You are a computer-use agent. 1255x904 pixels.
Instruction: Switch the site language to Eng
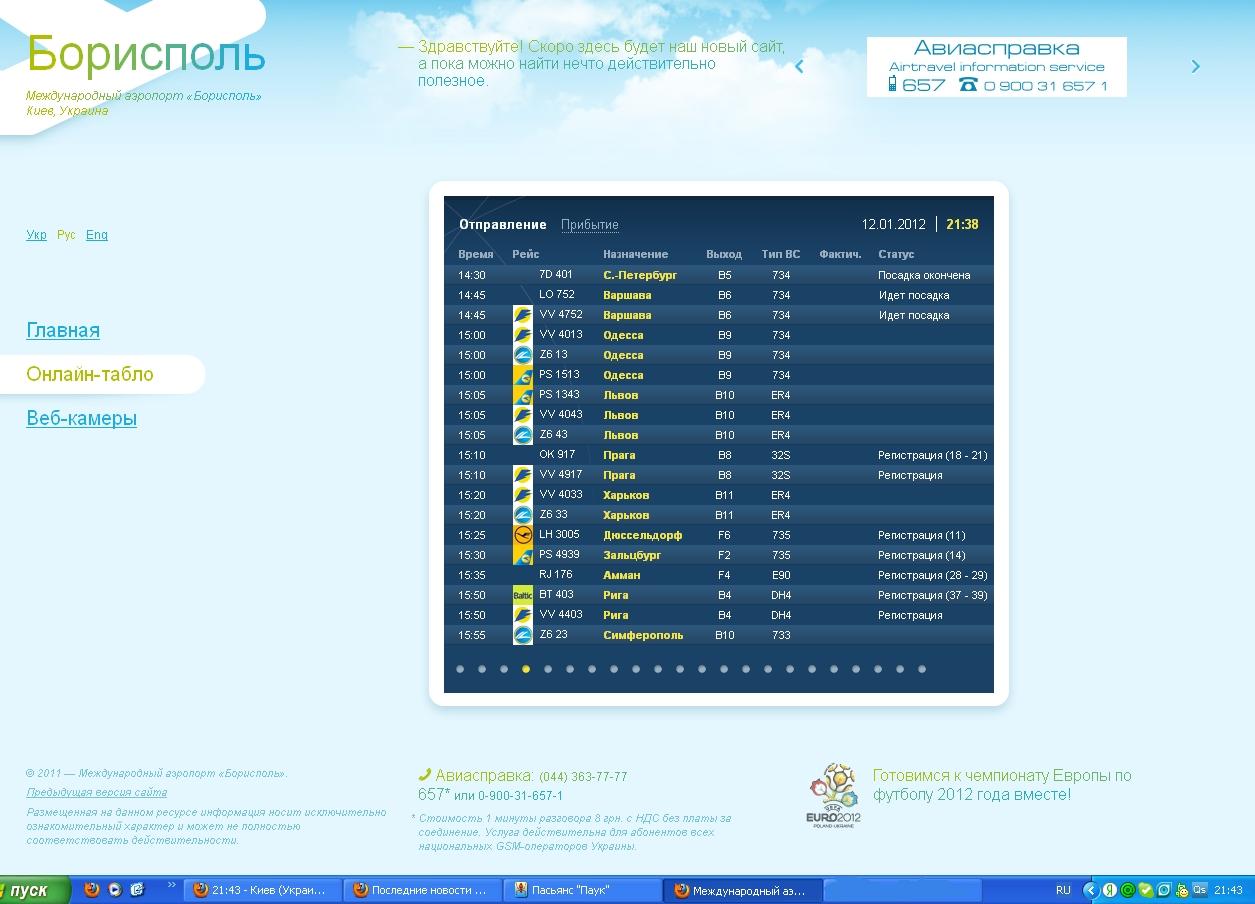coord(96,235)
